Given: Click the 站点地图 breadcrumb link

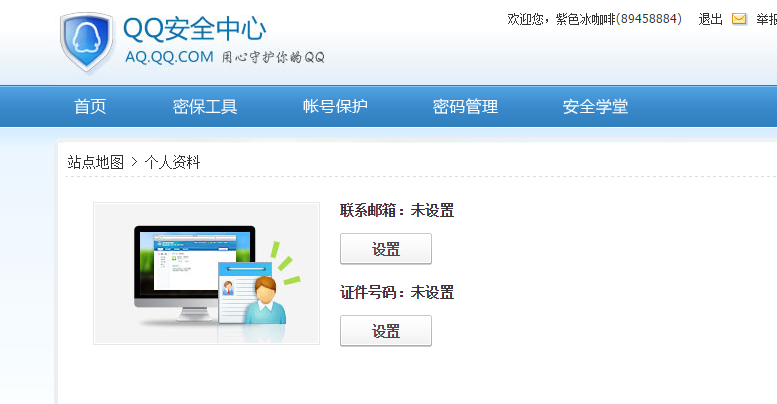Looking at the screenshot, I should (96, 162).
